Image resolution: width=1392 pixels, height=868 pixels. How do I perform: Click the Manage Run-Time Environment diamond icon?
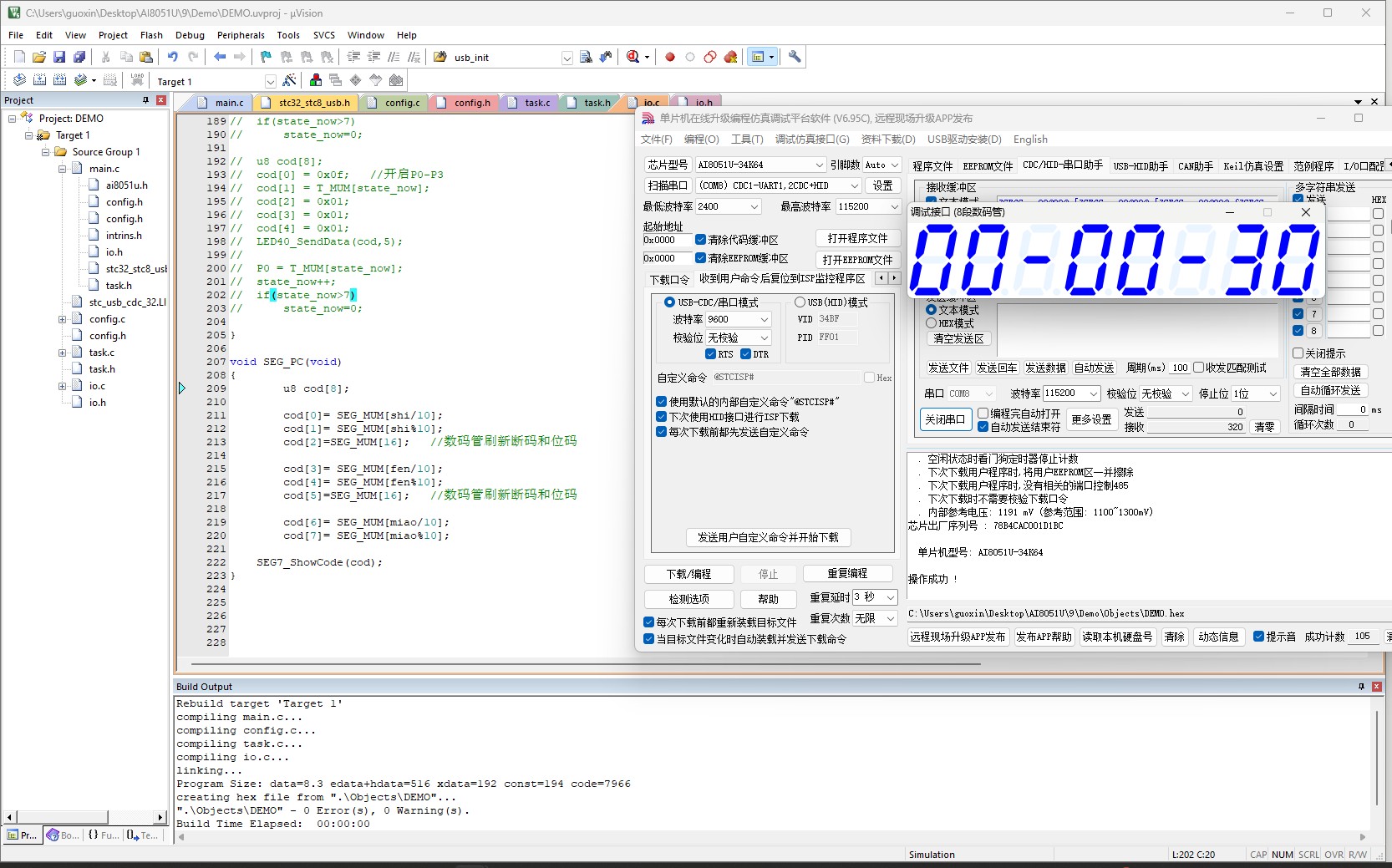(x=356, y=80)
